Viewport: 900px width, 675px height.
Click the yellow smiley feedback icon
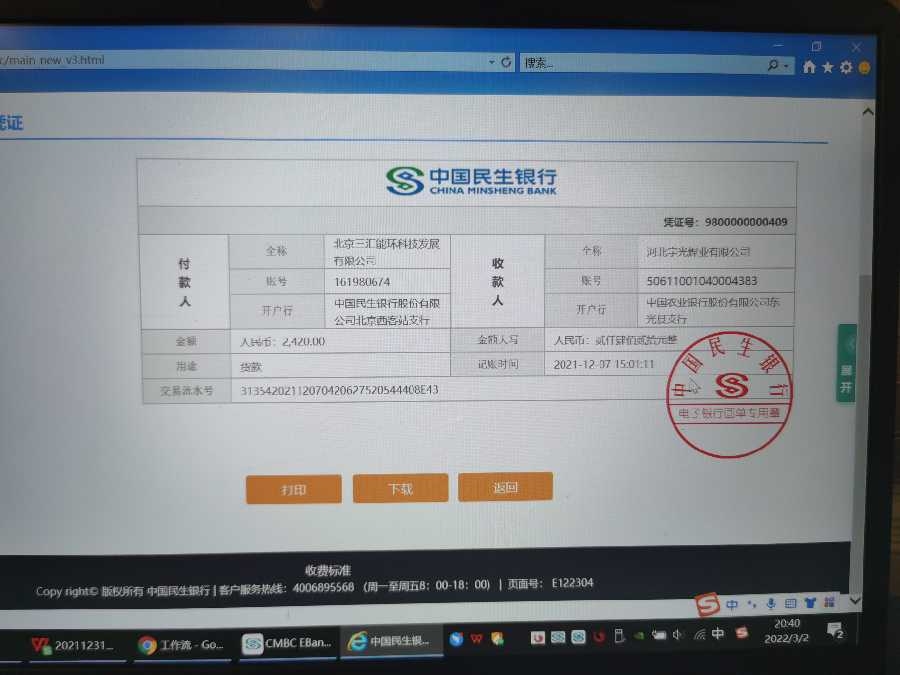point(864,68)
